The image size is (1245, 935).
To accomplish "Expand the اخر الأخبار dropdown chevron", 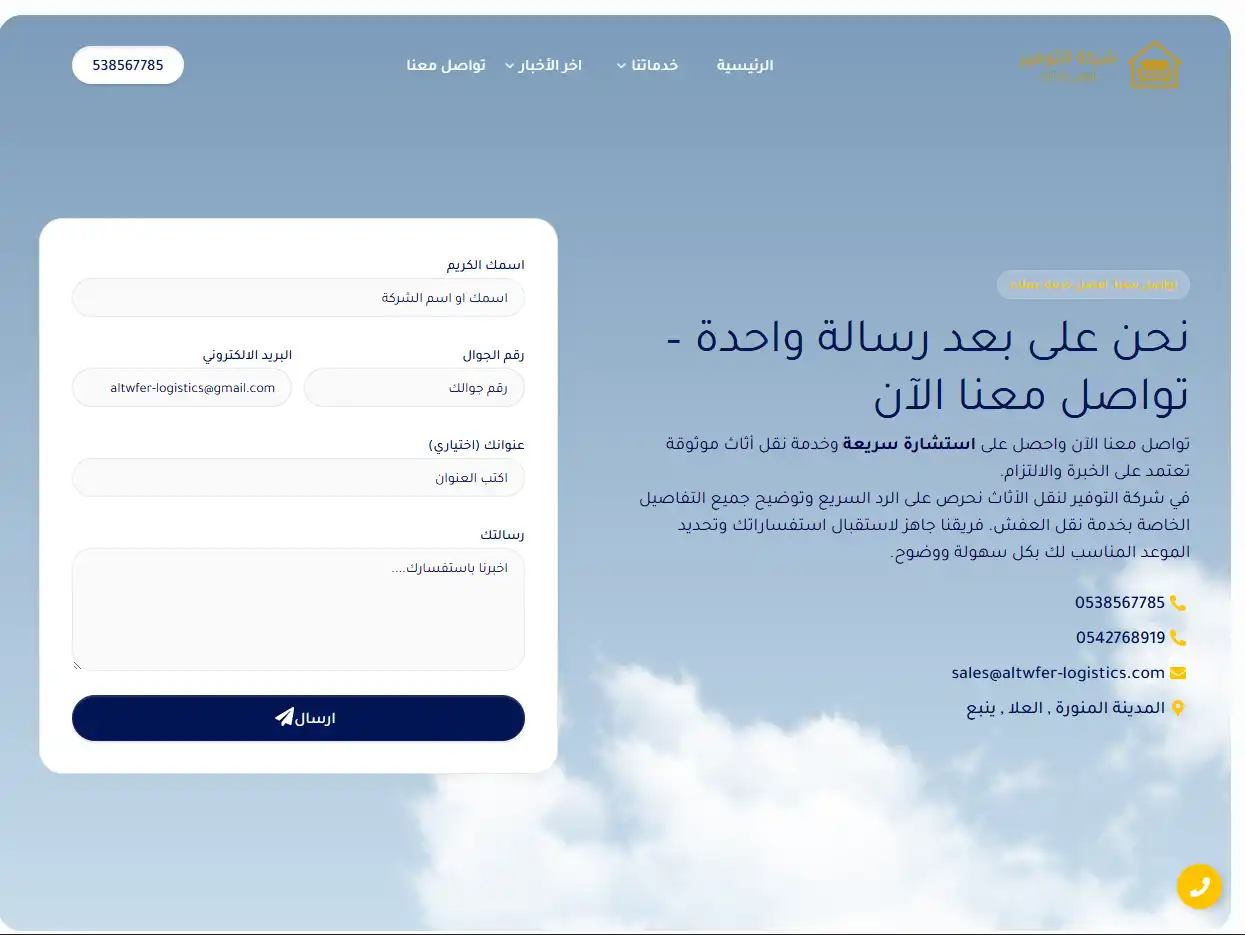I will [510, 66].
